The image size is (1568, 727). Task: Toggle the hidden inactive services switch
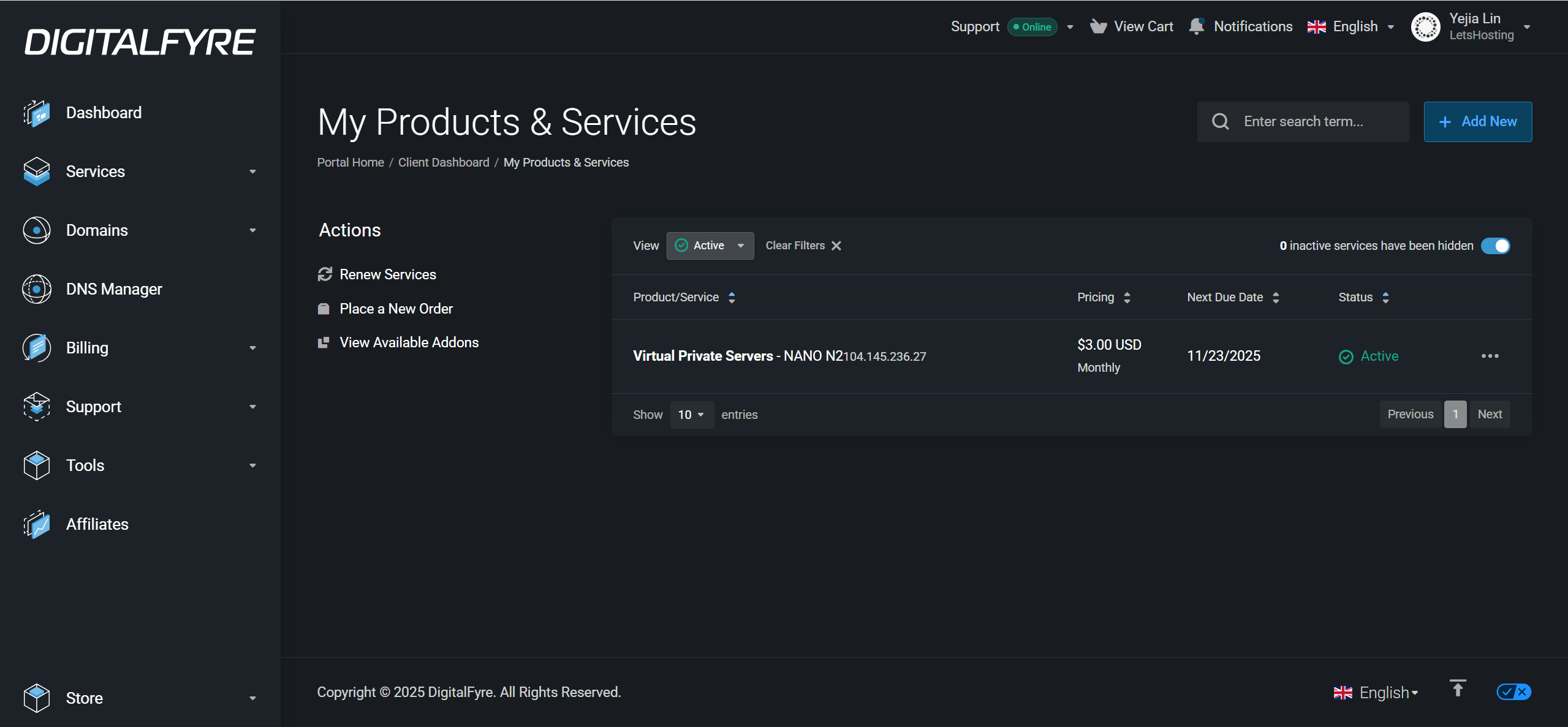click(x=1496, y=246)
